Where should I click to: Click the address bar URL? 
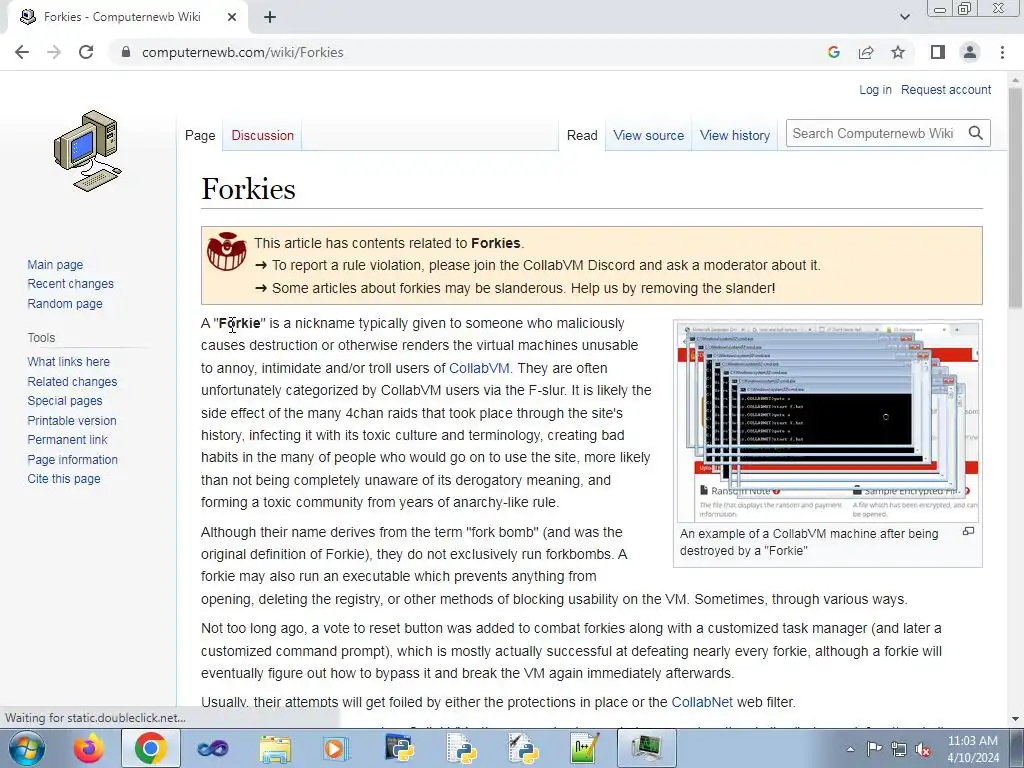tap(242, 52)
